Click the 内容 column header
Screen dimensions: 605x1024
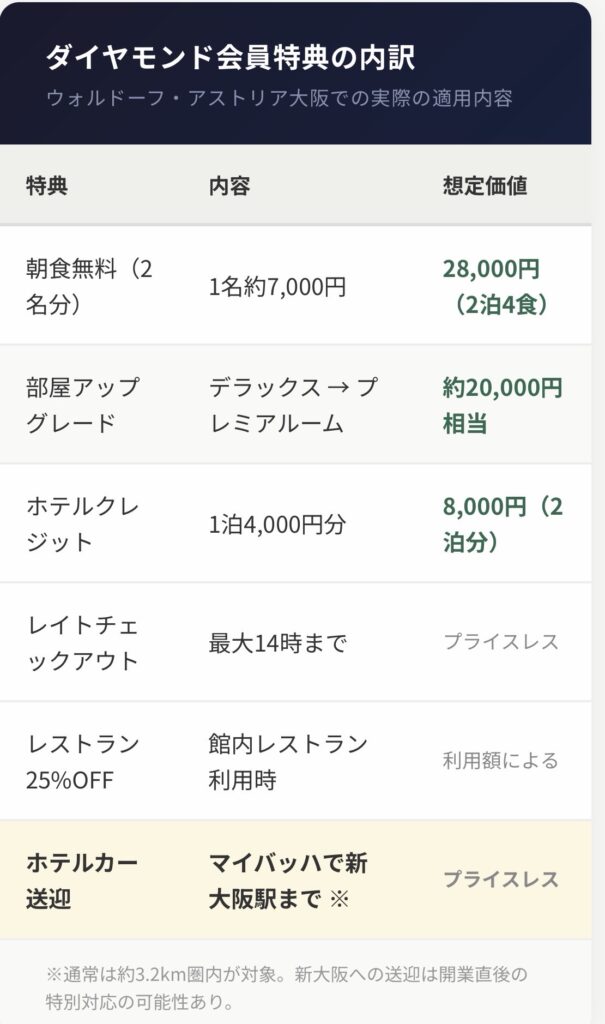point(229,186)
